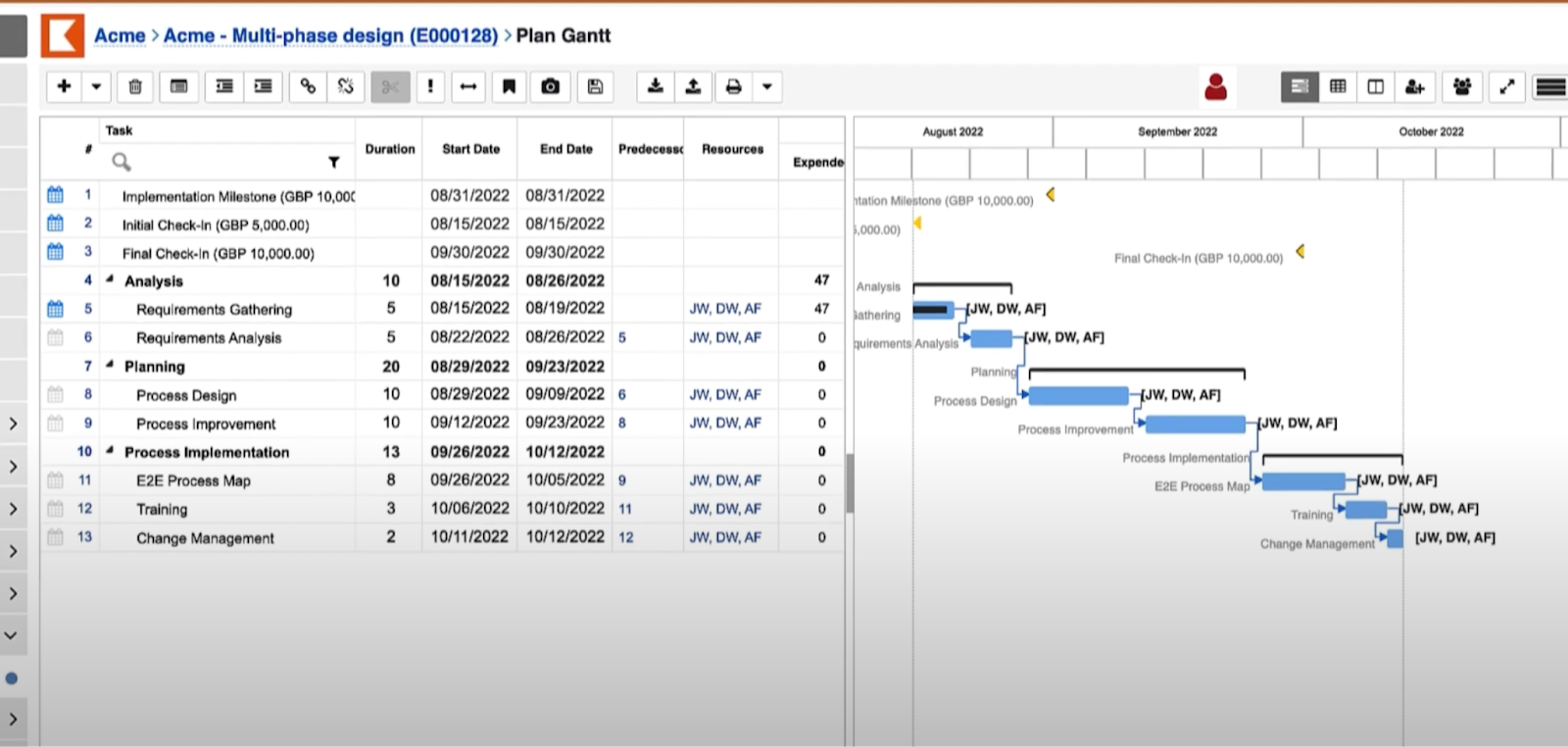Switch to grid table view
Screen dimensions: 1568x747
pos(1338,86)
